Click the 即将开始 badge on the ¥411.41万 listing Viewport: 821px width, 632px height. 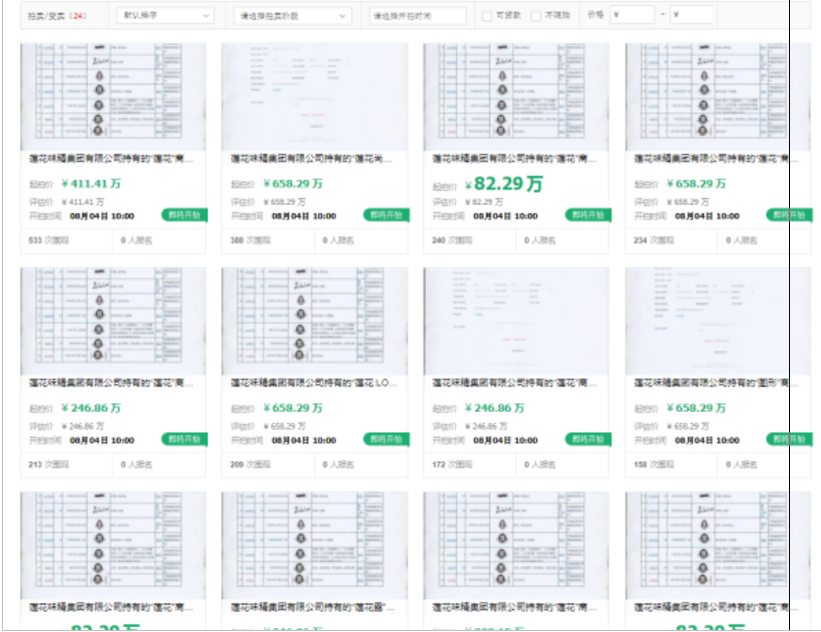[x=184, y=215]
